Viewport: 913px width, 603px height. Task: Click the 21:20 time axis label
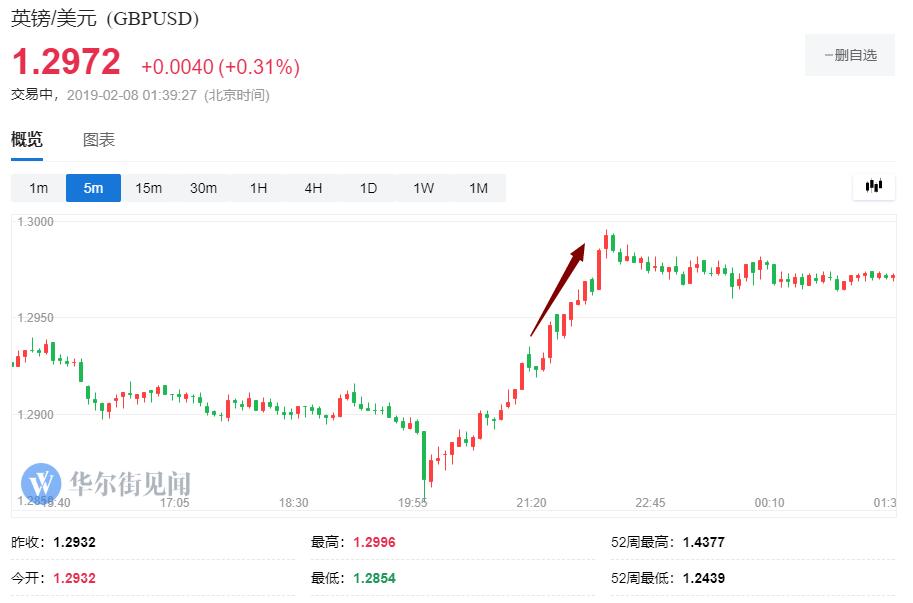click(x=531, y=502)
